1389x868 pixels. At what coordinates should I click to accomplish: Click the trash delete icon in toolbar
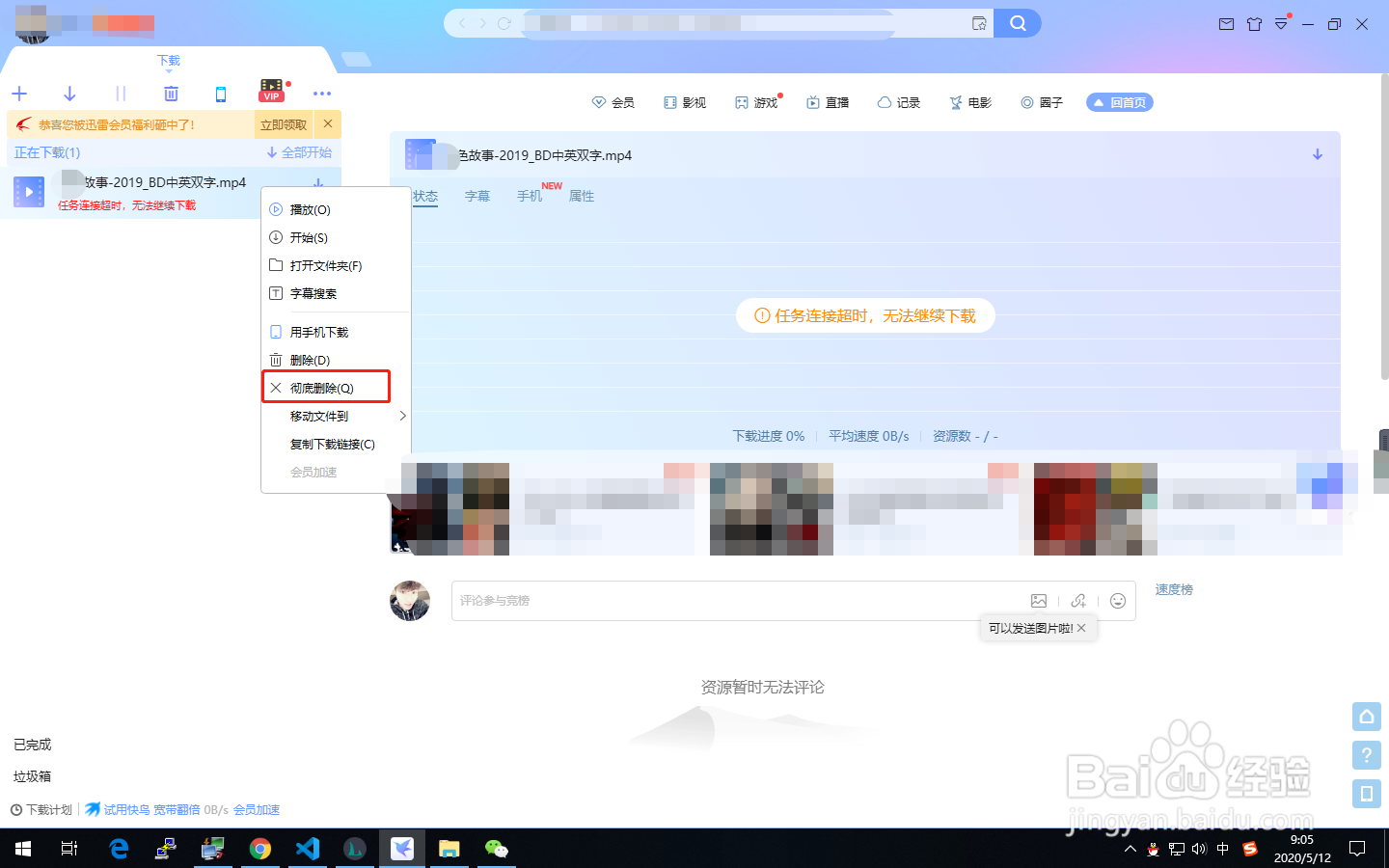(171, 94)
